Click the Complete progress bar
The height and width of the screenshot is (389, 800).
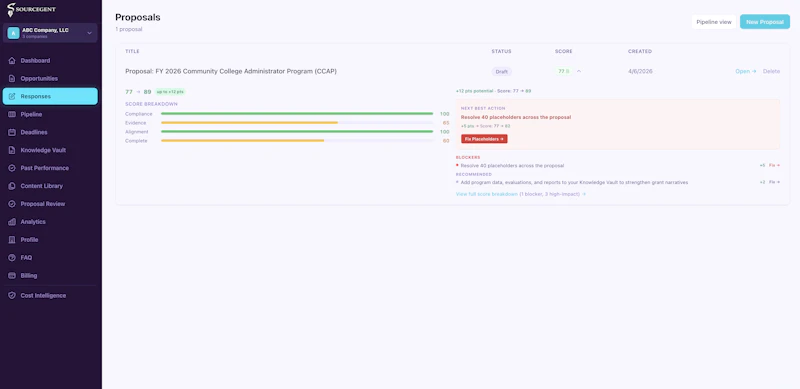[x=297, y=140]
